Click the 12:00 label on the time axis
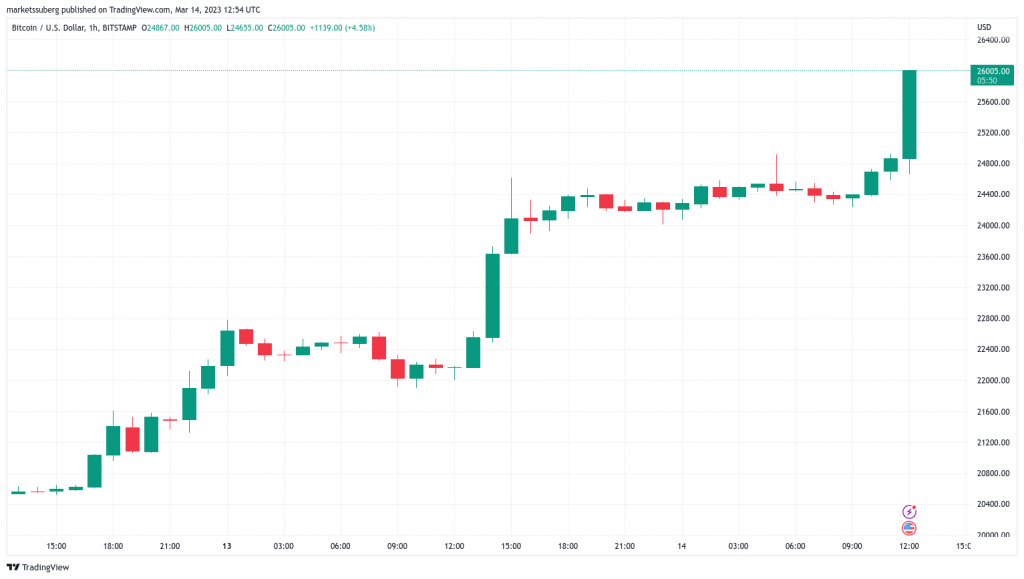 click(908, 547)
